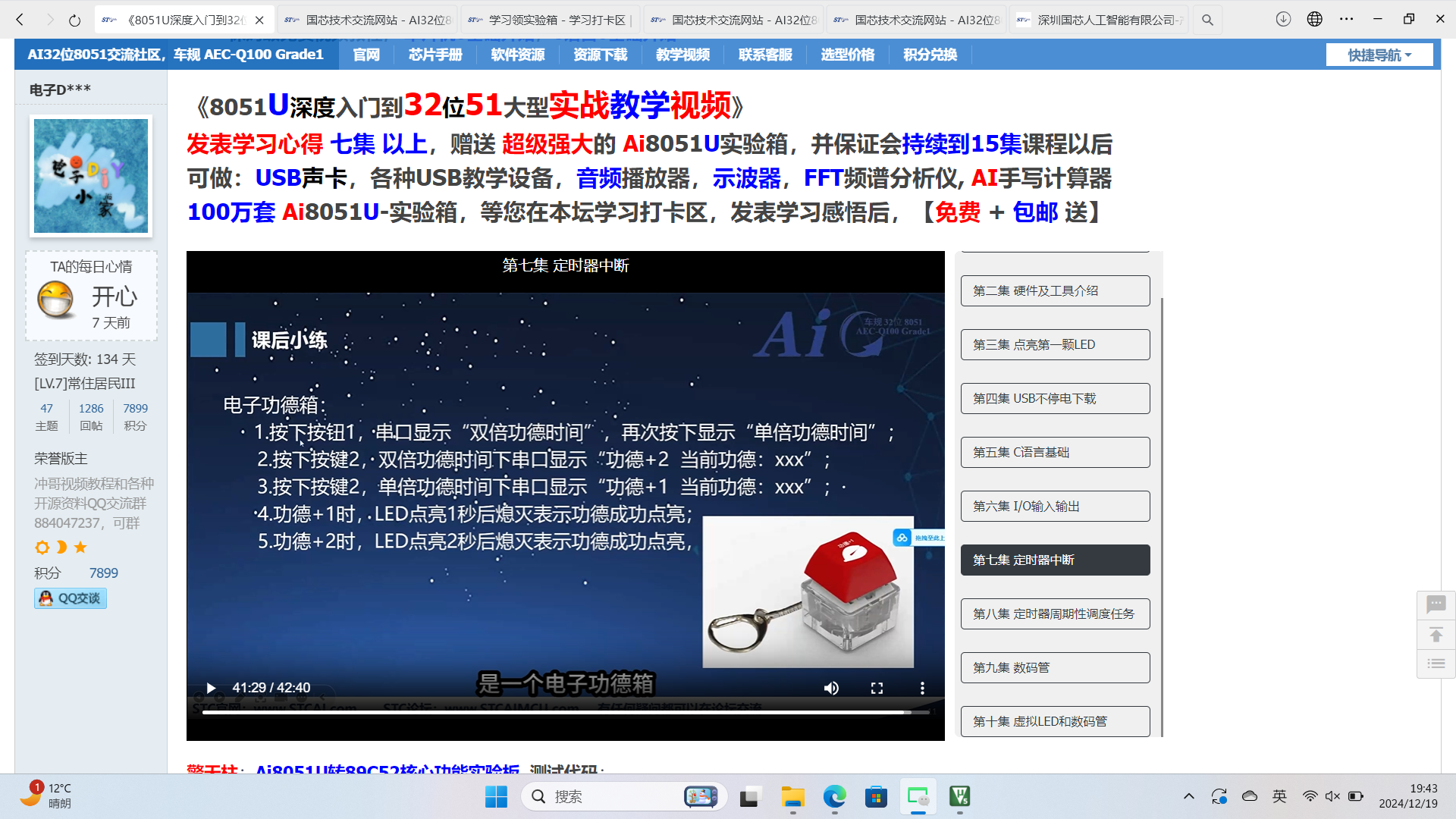Open the green V app on taskbar
1456x819 pixels.
click(960, 796)
